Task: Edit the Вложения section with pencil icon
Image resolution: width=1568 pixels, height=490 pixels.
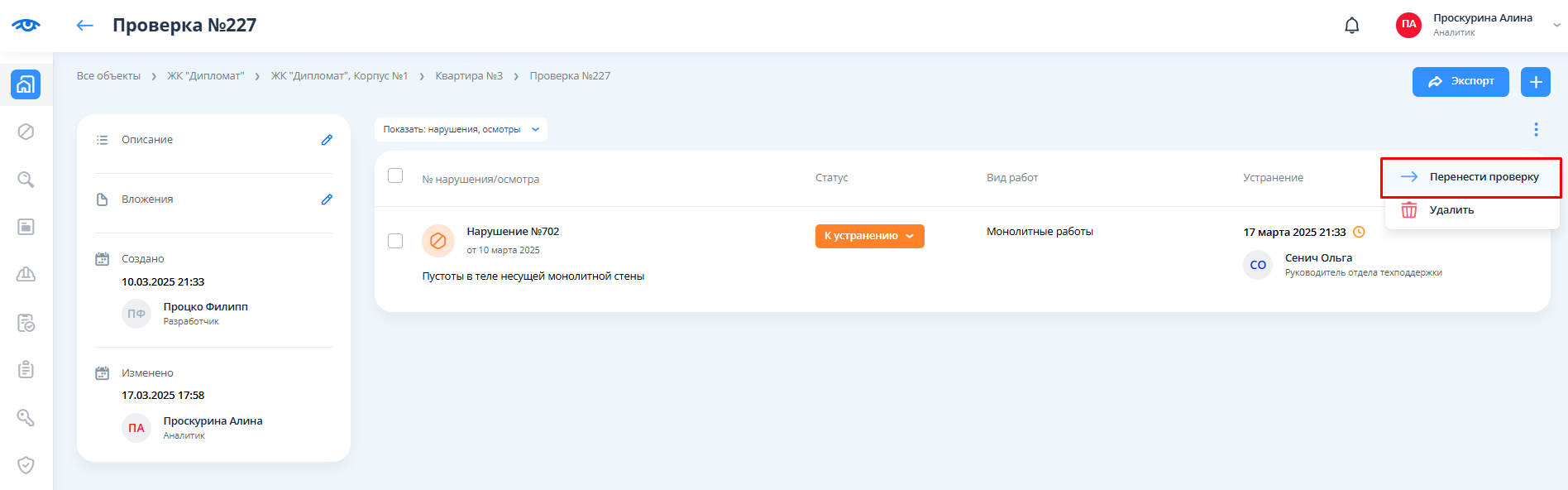Action: pyautogui.click(x=327, y=199)
